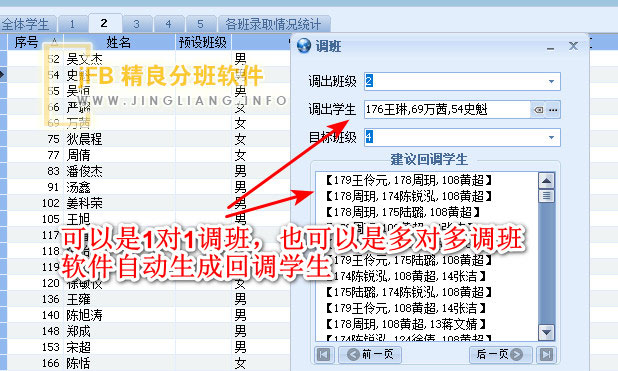Open class tab 3

click(x=137, y=24)
